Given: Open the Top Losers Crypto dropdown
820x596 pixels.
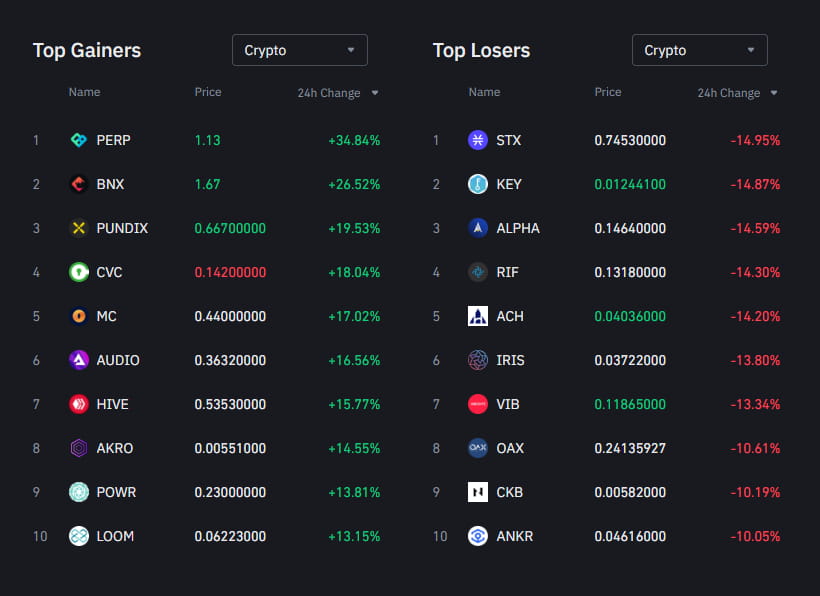Looking at the screenshot, I should pyautogui.click(x=700, y=50).
